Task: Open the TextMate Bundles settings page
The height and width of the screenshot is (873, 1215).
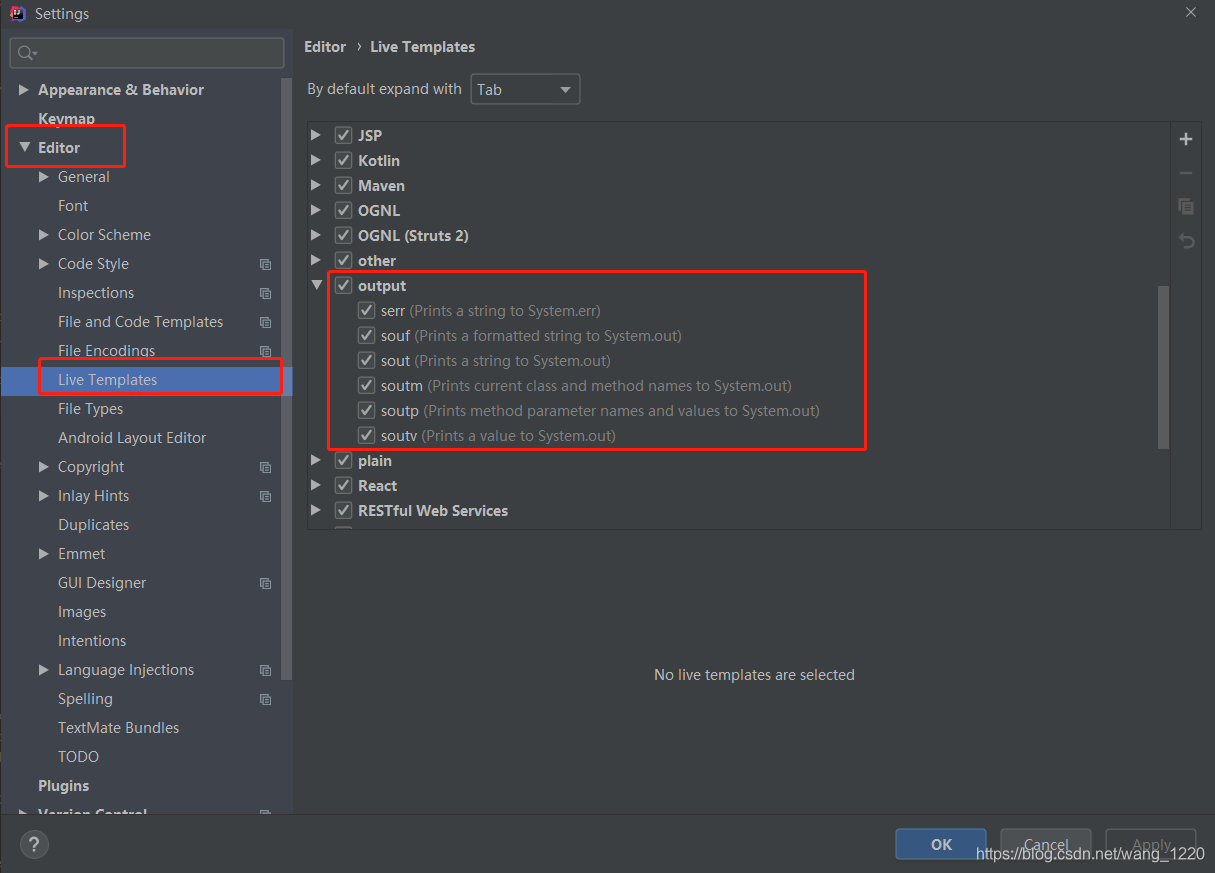Action: click(x=118, y=728)
